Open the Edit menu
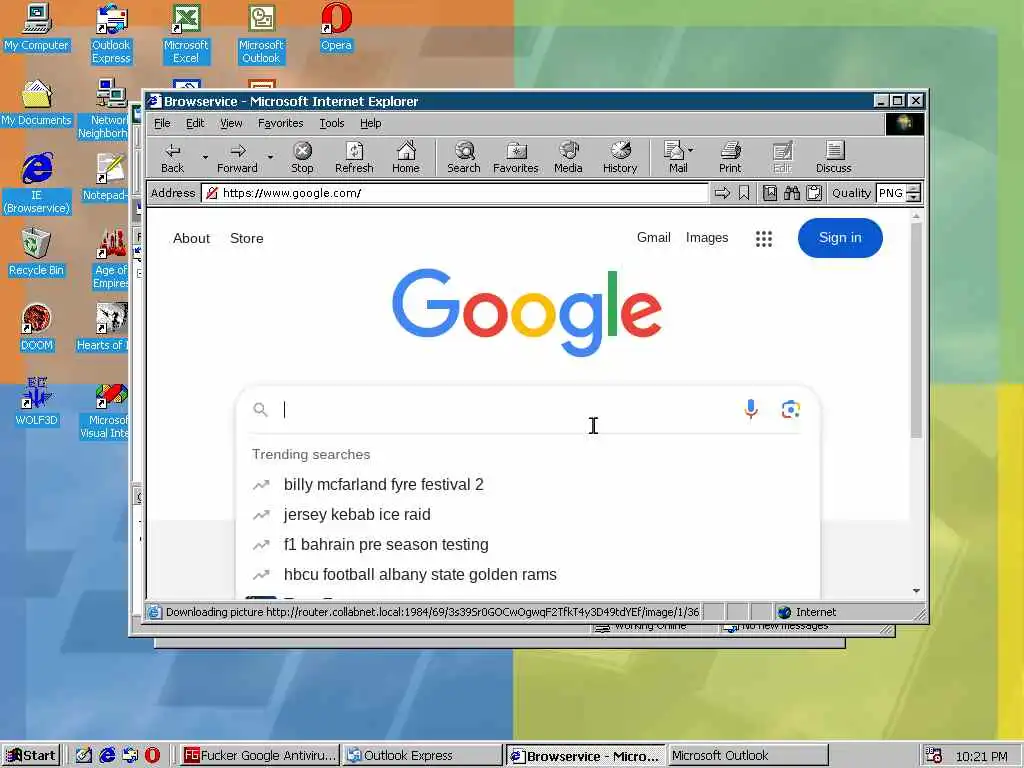The height and width of the screenshot is (768, 1024). click(x=195, y=123)
